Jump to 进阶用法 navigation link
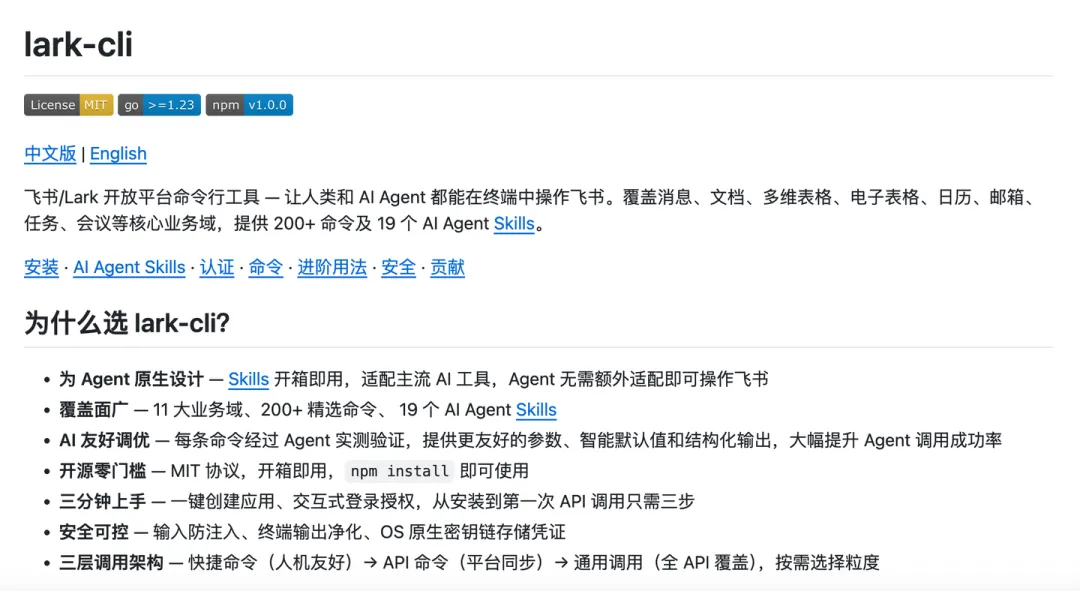Viewport: 1080px width, 591px height. (x=332, y=267)
